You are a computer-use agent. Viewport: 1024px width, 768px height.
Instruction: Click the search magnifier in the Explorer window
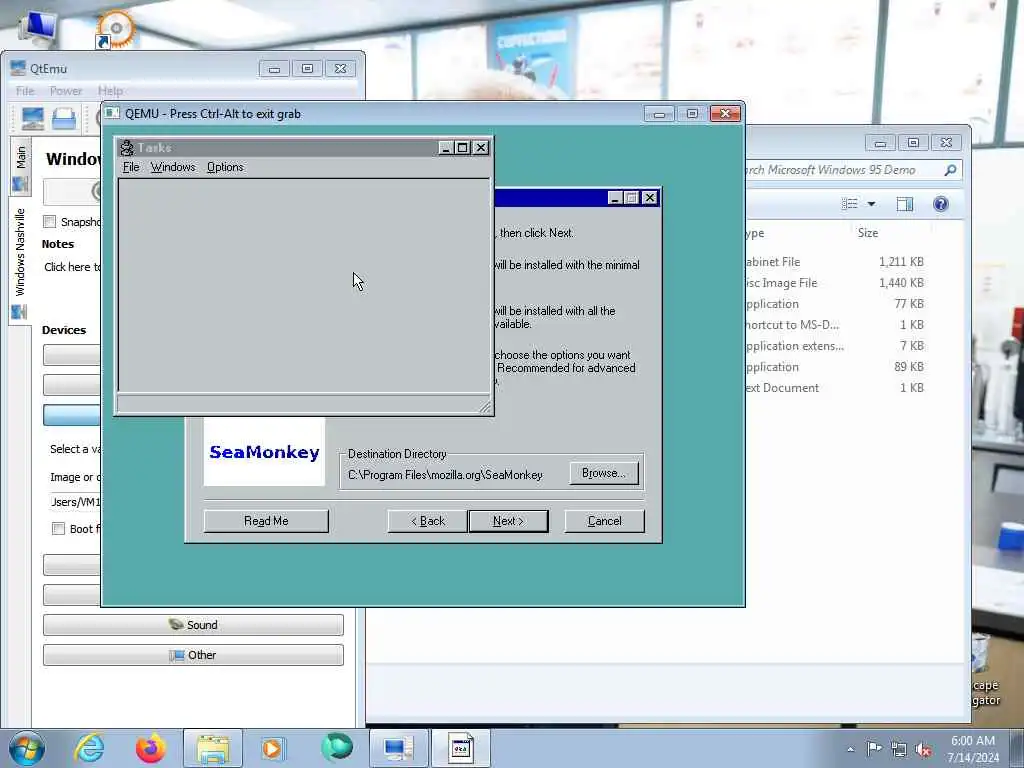click(x=950, y=170)
